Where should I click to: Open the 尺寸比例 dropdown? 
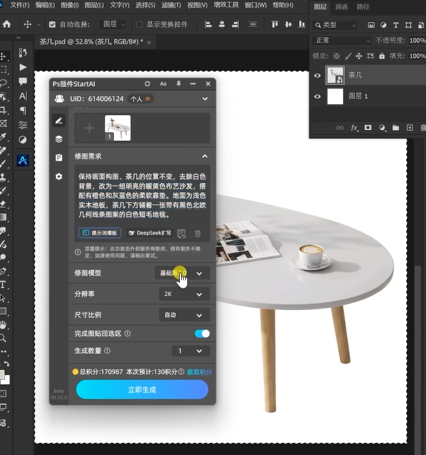pos(184,315)
